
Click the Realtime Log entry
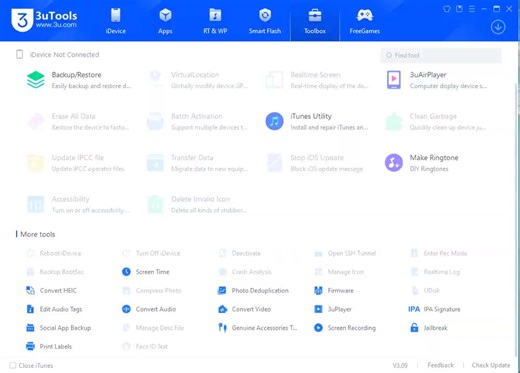(x=435, y=272)
